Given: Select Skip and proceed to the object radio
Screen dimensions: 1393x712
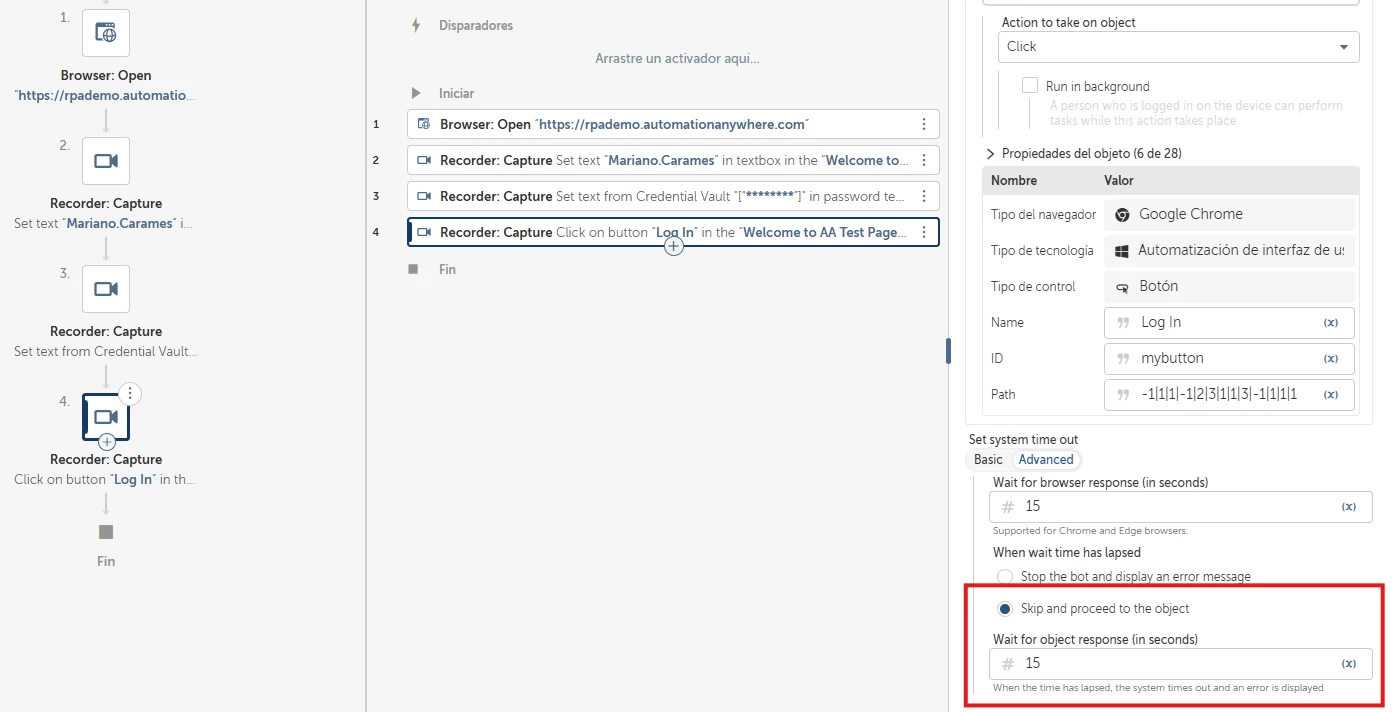Looking at the screenshot, I should click(x=1005, y=609).
